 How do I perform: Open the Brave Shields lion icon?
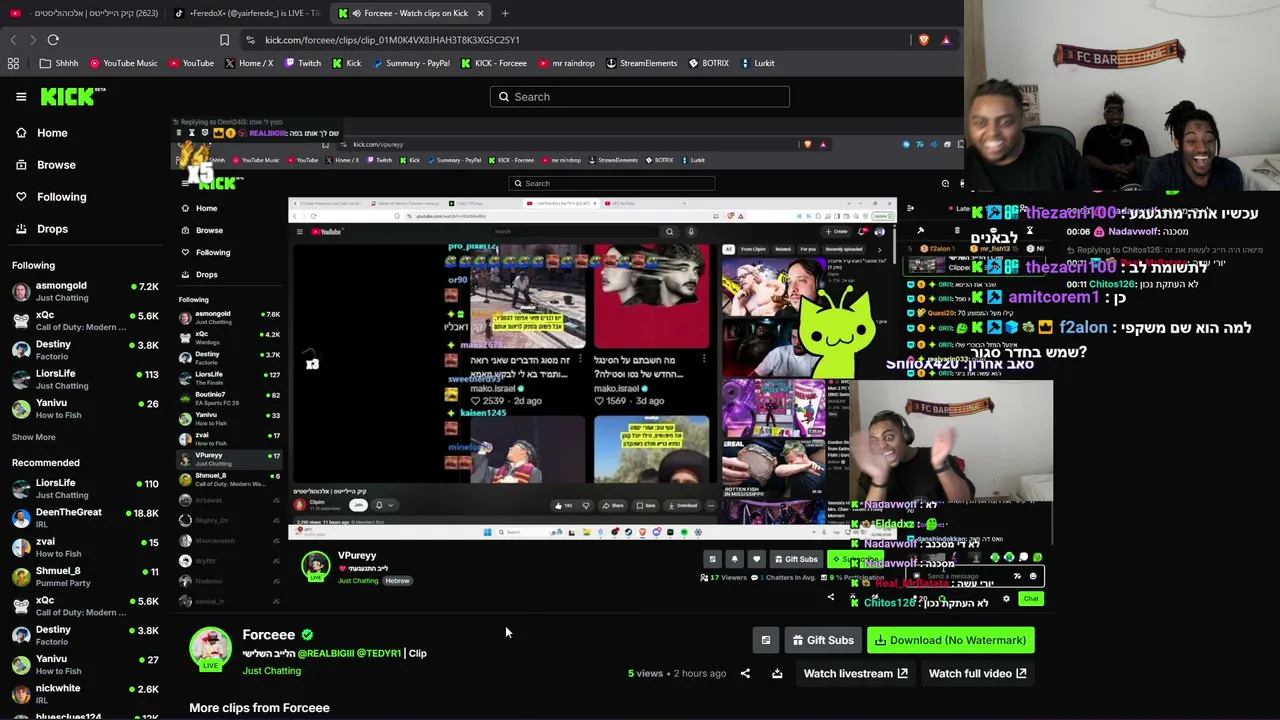point(924,40)
